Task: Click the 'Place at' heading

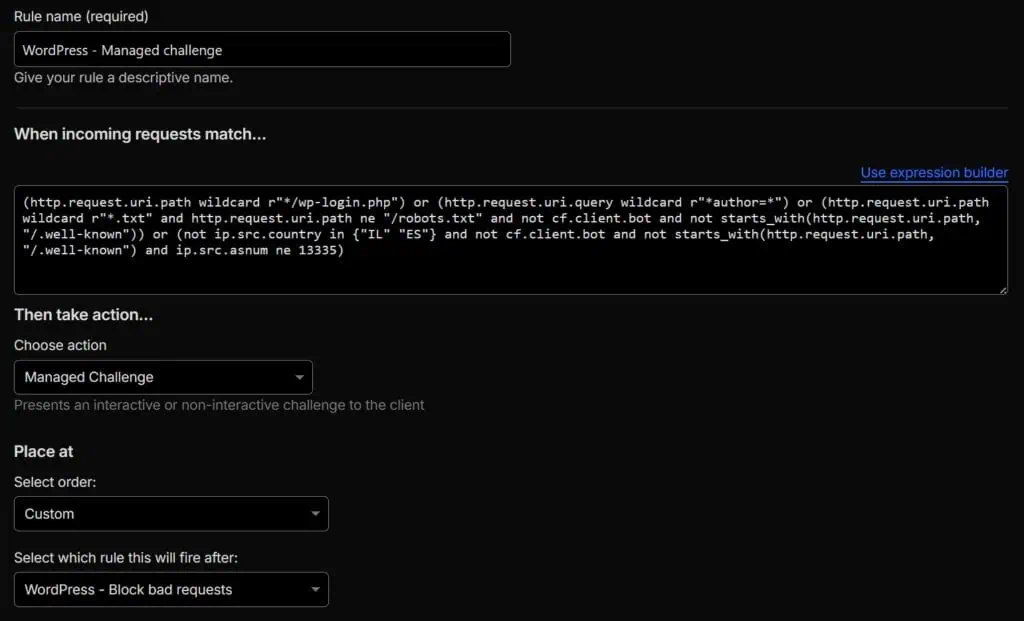Action: (x=44, y=451)
